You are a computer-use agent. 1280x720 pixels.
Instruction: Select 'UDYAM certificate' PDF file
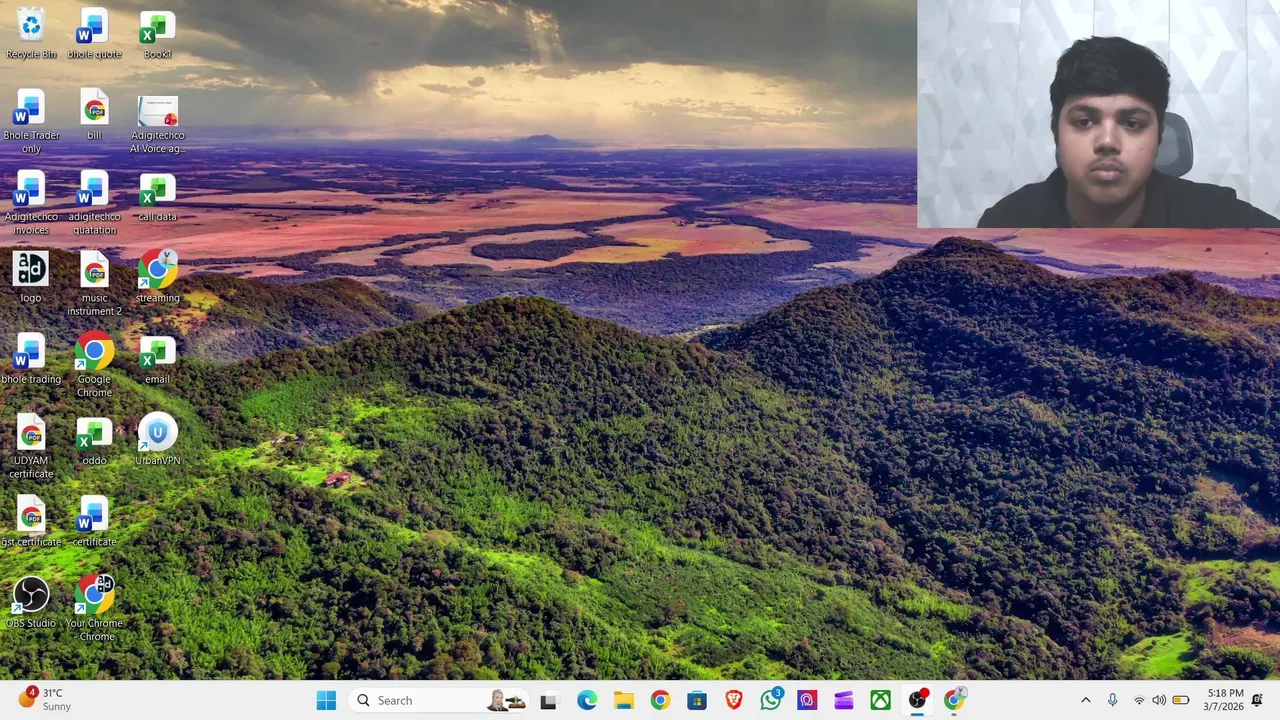pyautogui.click(x=31, y=446)
